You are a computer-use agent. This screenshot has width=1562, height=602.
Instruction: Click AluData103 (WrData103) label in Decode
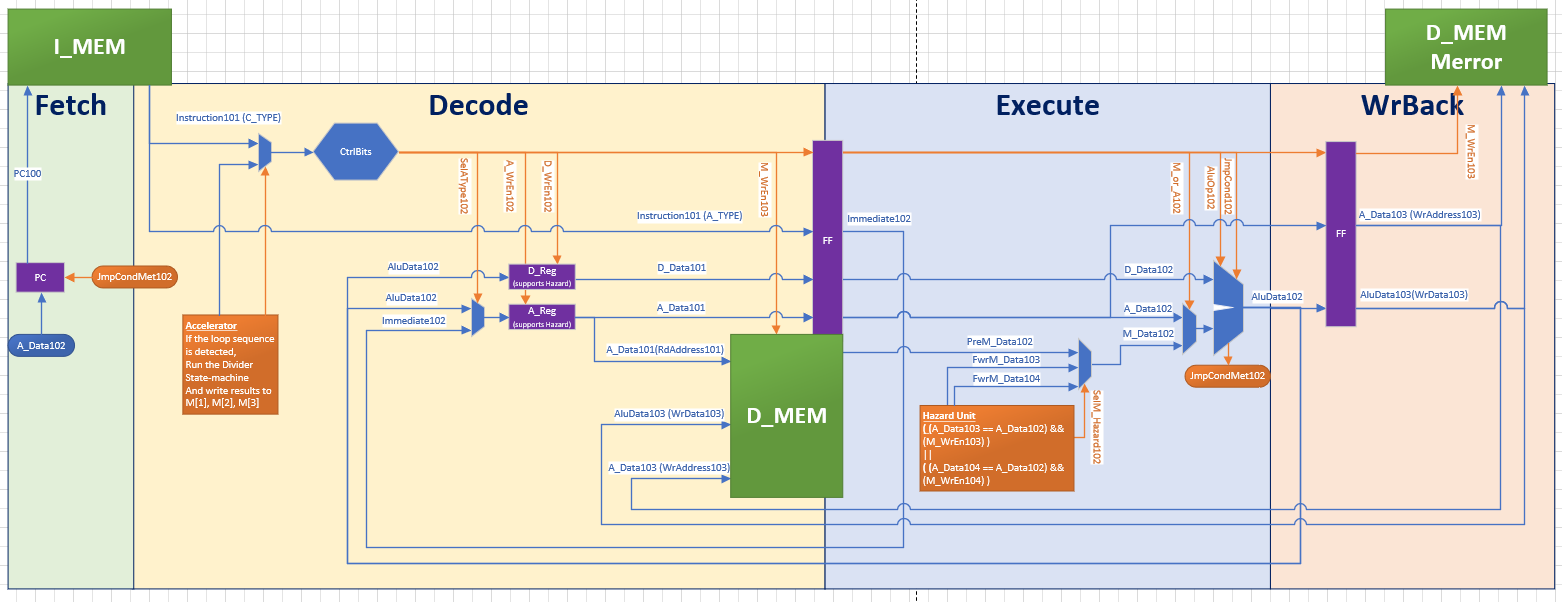click(669, 413)
